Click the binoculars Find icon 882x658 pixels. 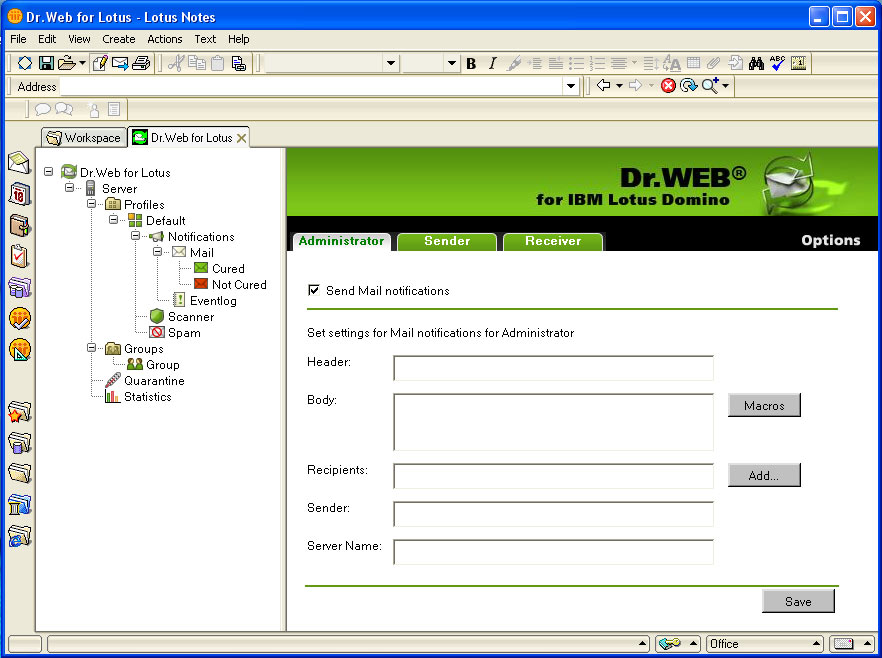click(x=756, y=64)
